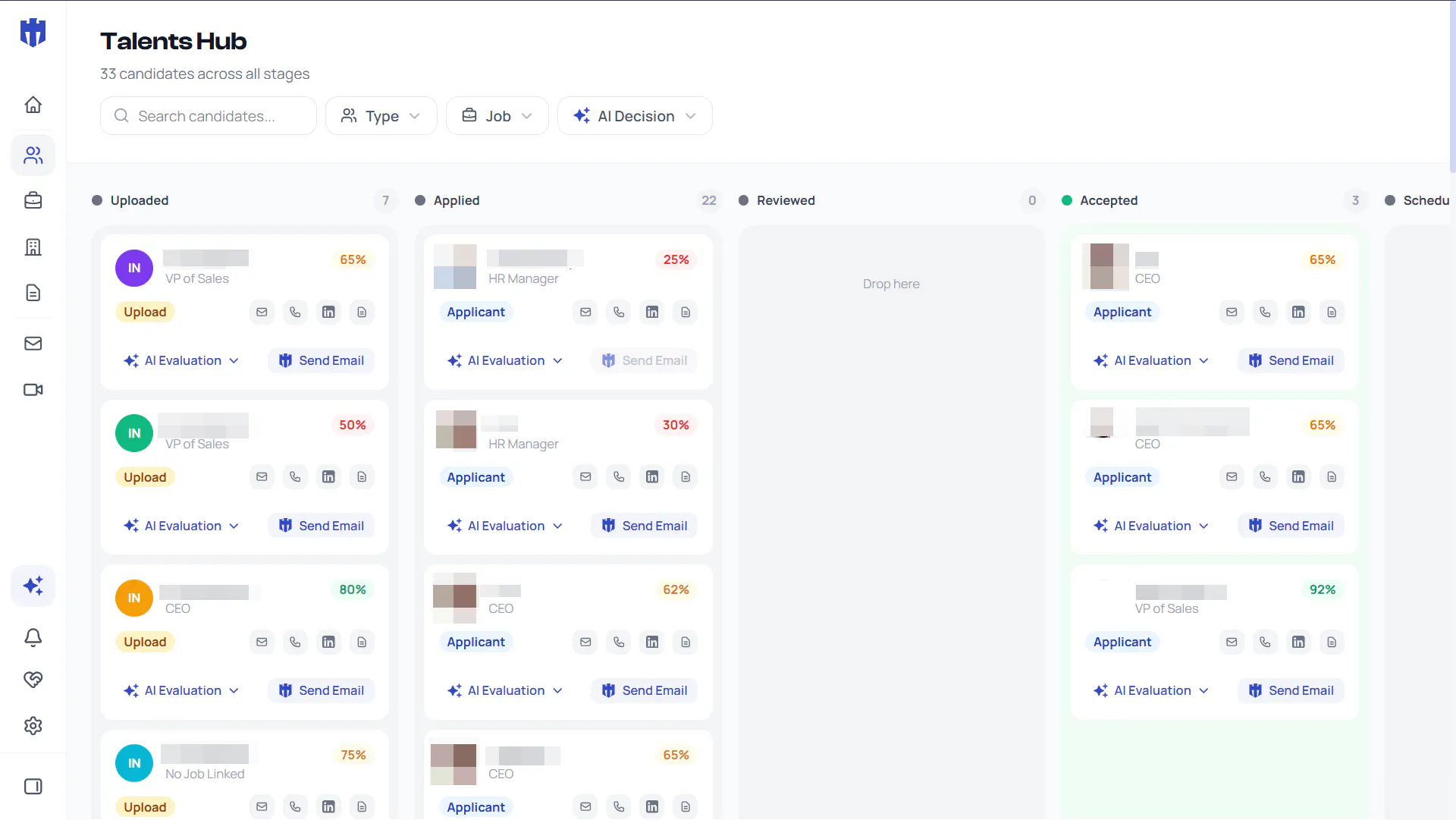Click the Applied column header
The height and width of the screenshot is (820, 1456).
pyautogui.click(x=457, y=200)
